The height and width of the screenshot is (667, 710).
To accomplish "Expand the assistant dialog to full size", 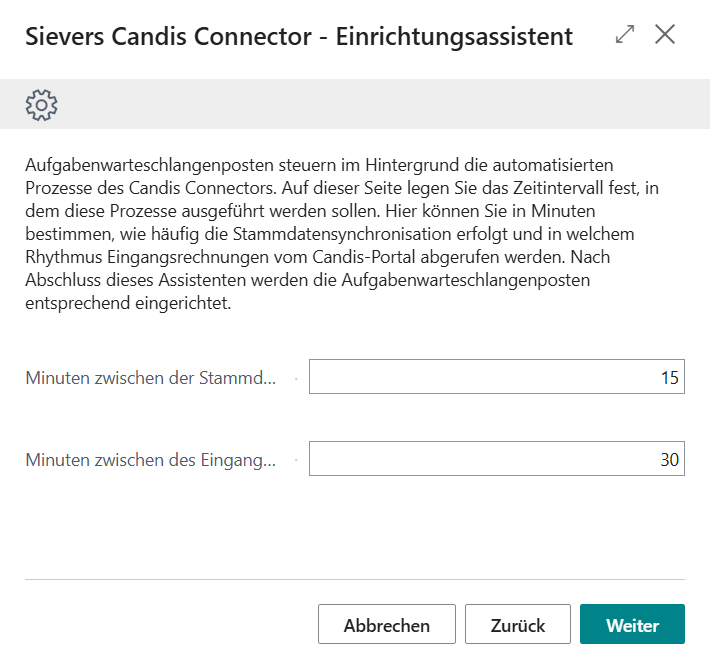I will click(625, 35).
